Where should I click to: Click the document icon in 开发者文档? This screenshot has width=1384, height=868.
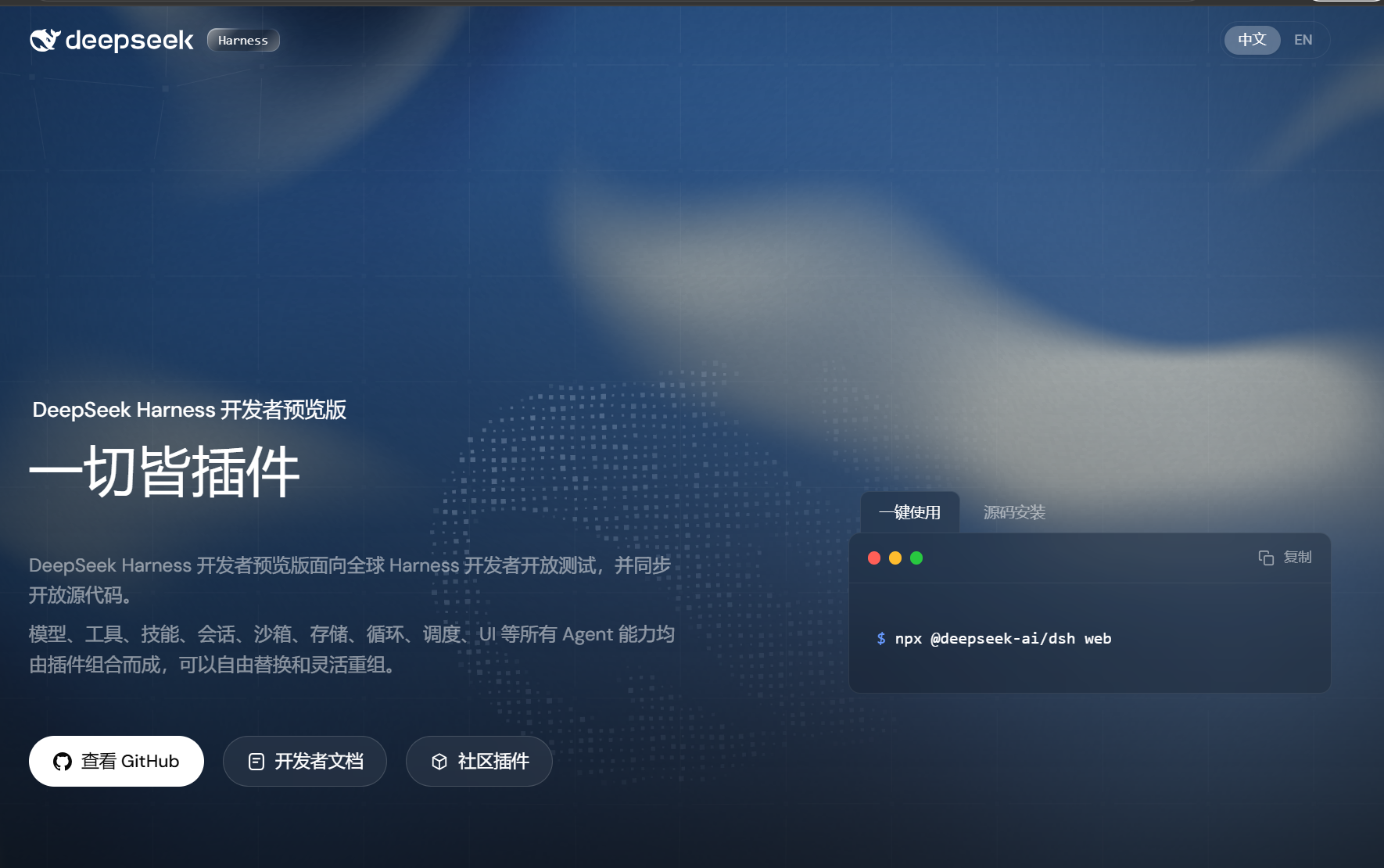click(256, 762)
